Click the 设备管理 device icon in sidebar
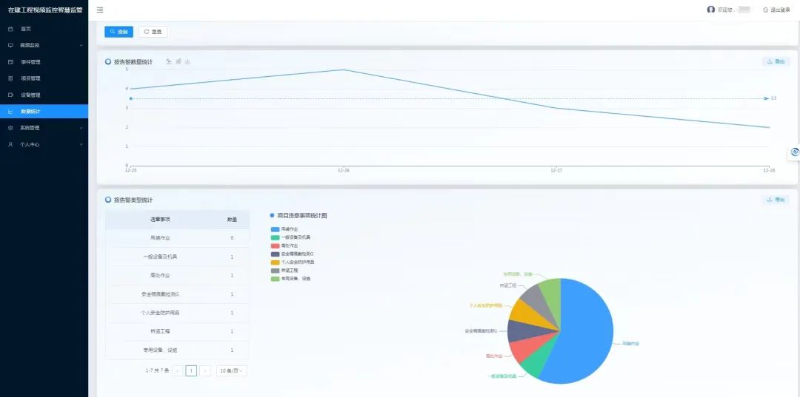Screen dimensions: 800x397 click(x=10, y=95)
